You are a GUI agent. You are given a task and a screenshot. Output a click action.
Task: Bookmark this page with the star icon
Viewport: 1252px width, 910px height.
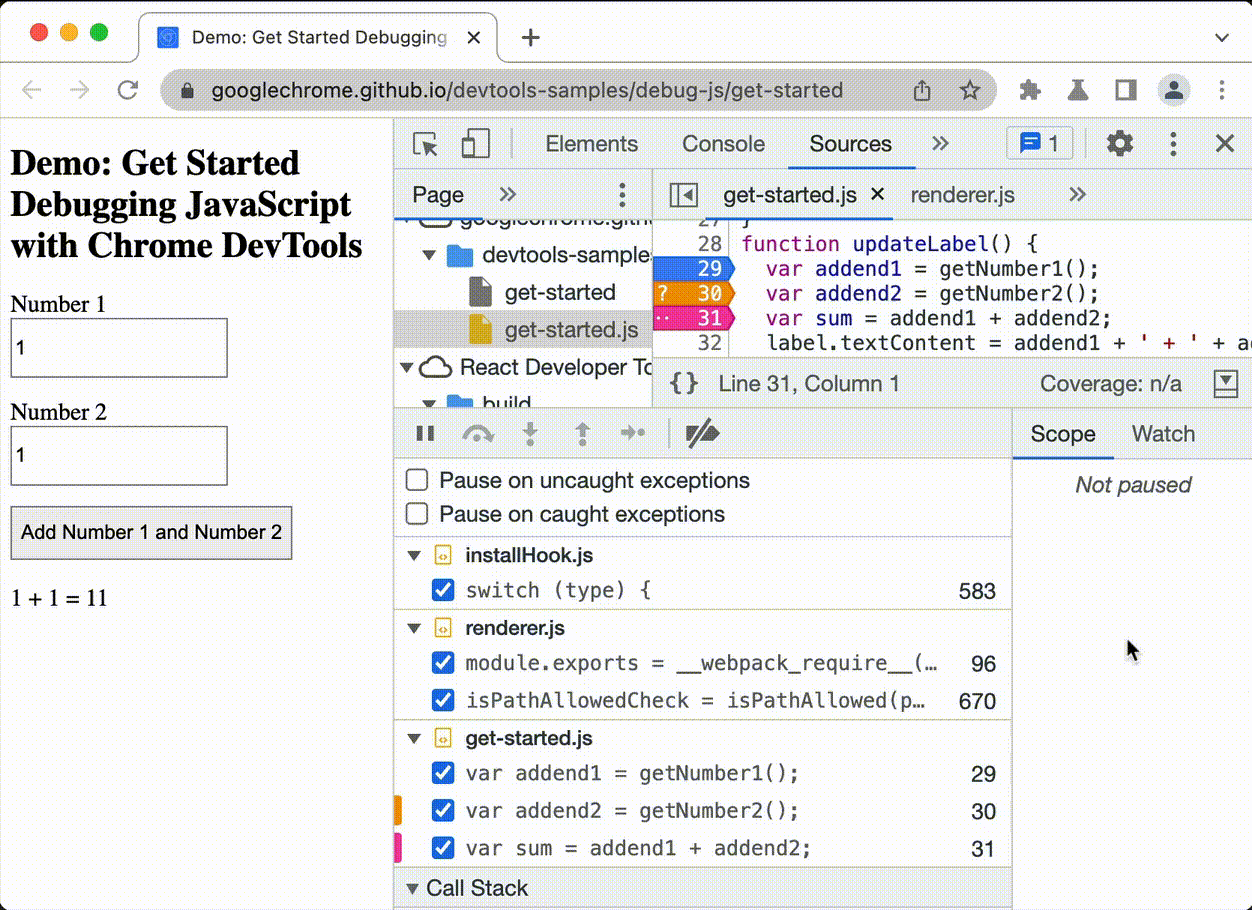coord(969,91)
